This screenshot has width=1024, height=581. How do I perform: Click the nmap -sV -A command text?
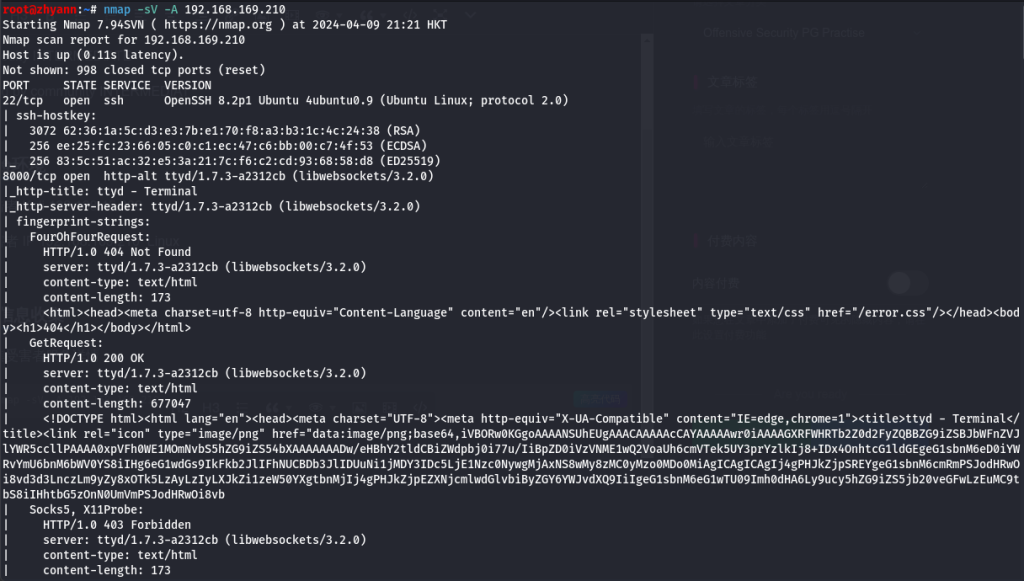(139, 10)
